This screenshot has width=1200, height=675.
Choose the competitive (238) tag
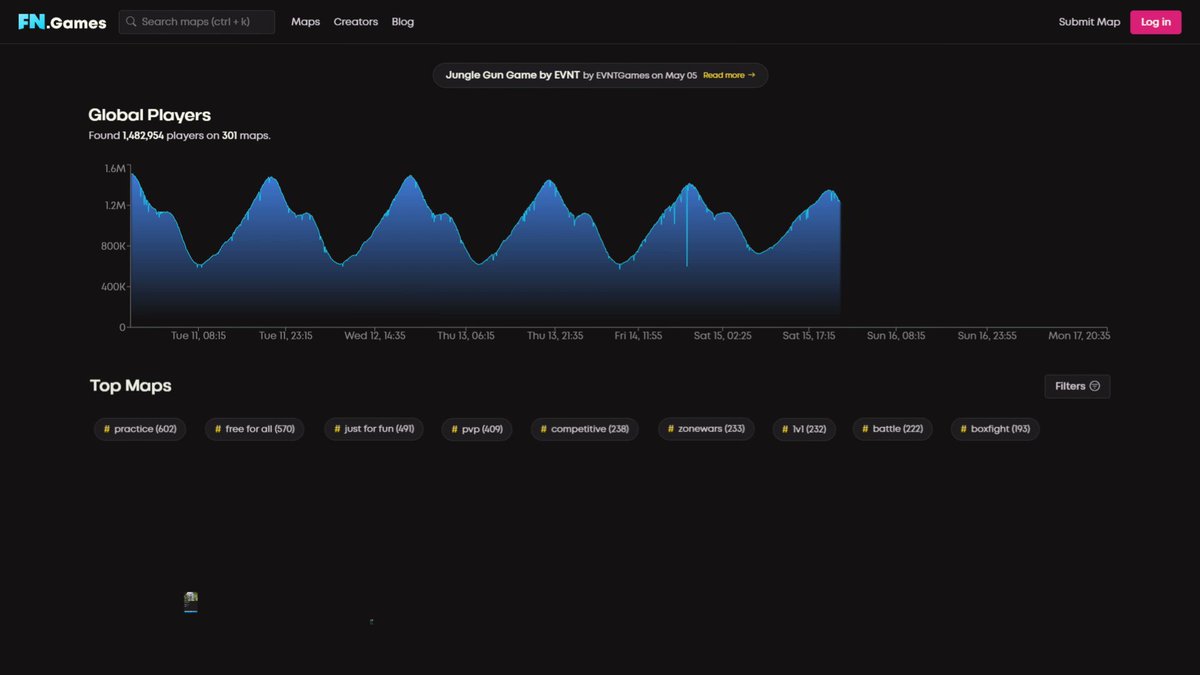tap(585, 429)
